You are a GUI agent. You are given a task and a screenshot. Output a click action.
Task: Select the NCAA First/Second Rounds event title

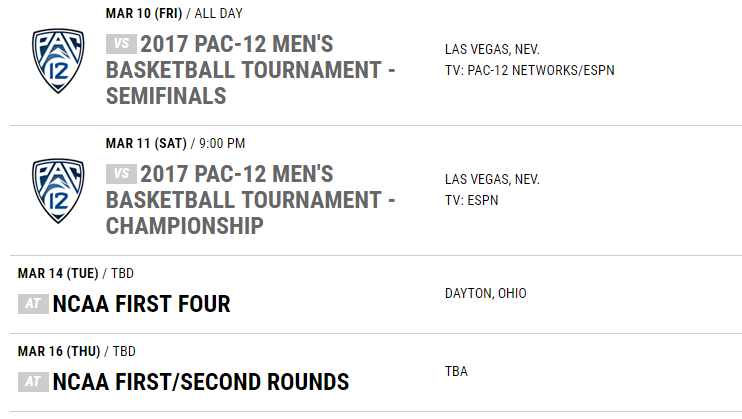pos(201,382)
